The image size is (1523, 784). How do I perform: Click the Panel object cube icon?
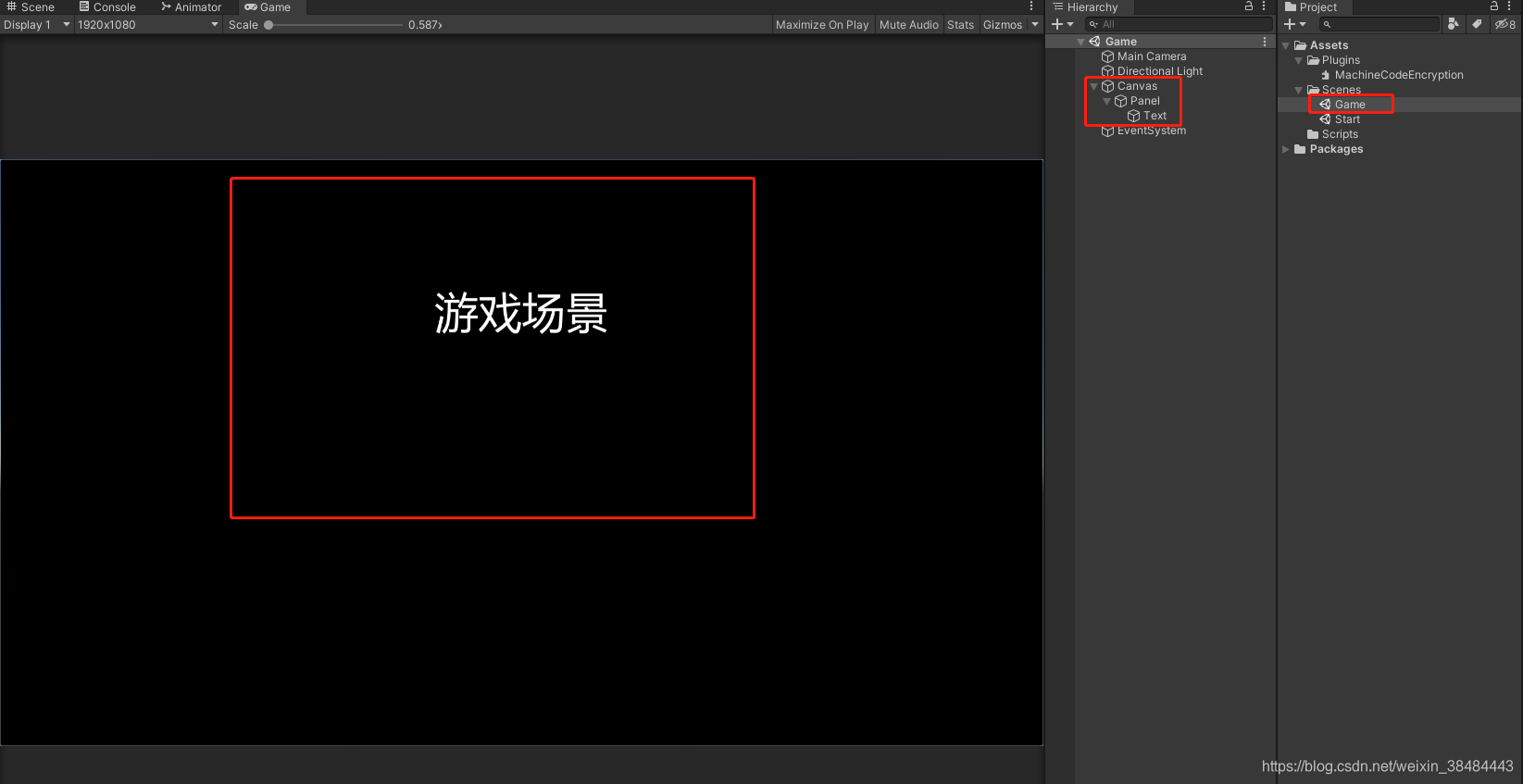pos(1120,101)
